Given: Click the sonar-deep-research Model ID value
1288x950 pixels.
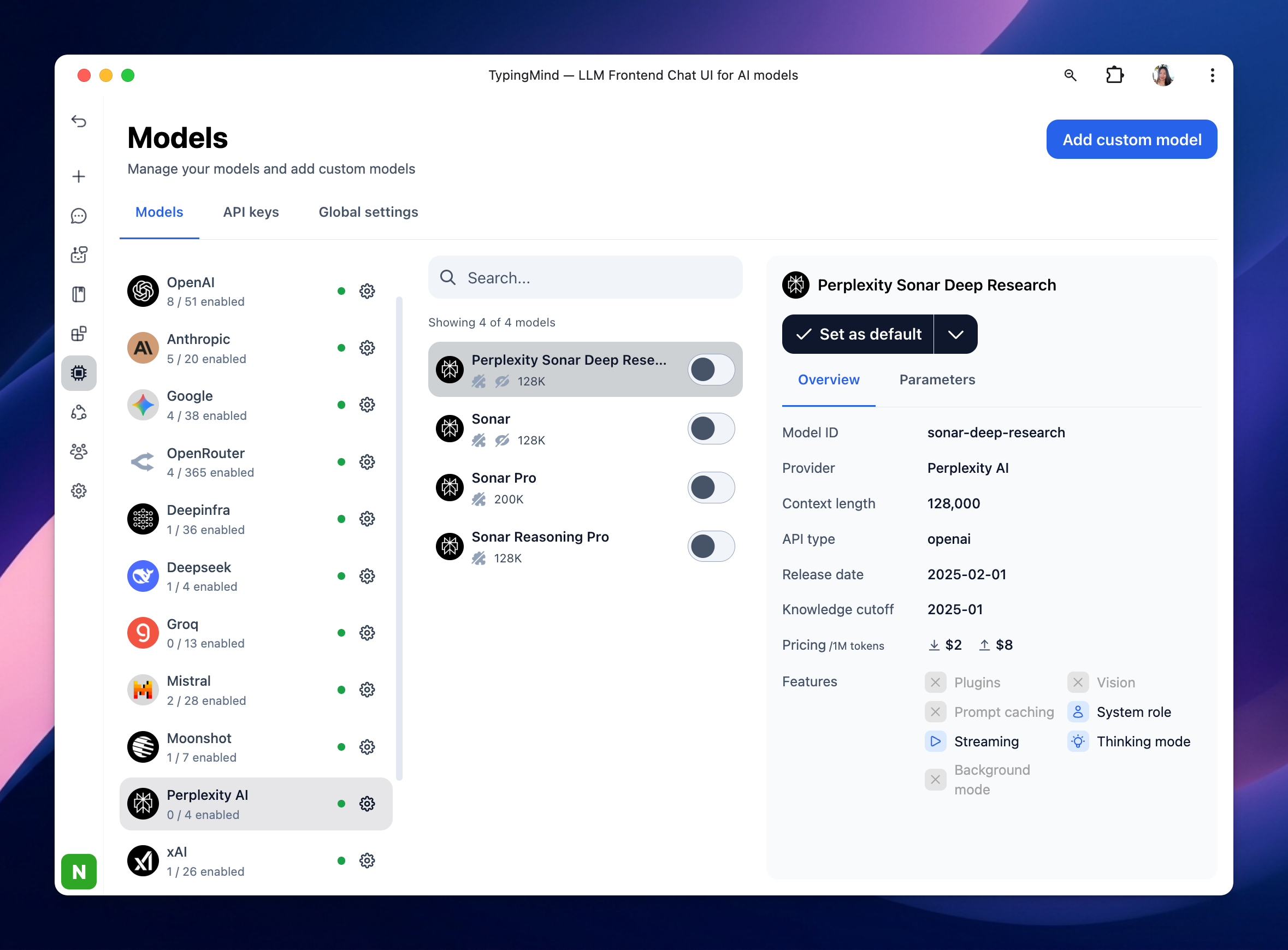Looking at the screenshot, I should click(996, 433).
